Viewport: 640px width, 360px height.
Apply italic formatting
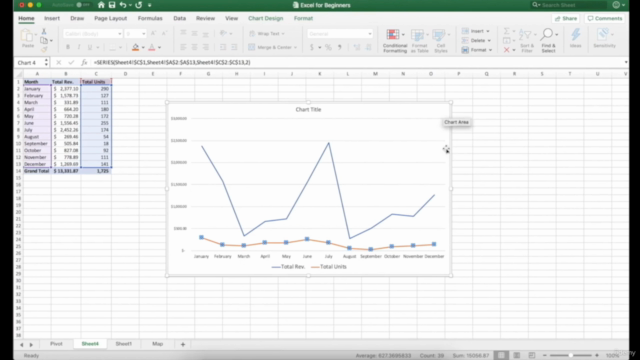point(79,47)
